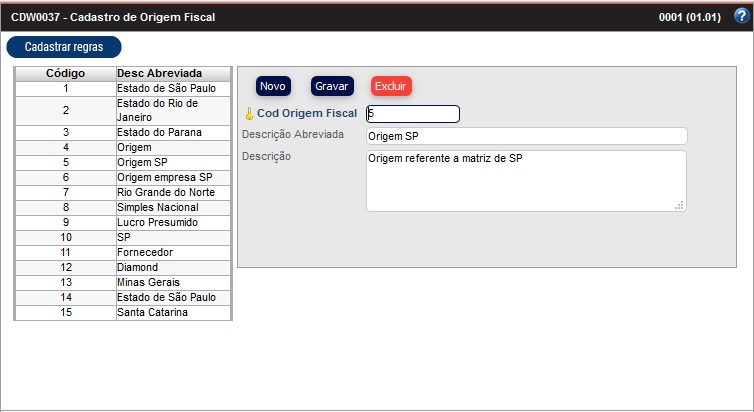Click the Desc Abreviada column header
Viewport: 754px width, 412px height.
pyautogui.click(x=160, y=73)
